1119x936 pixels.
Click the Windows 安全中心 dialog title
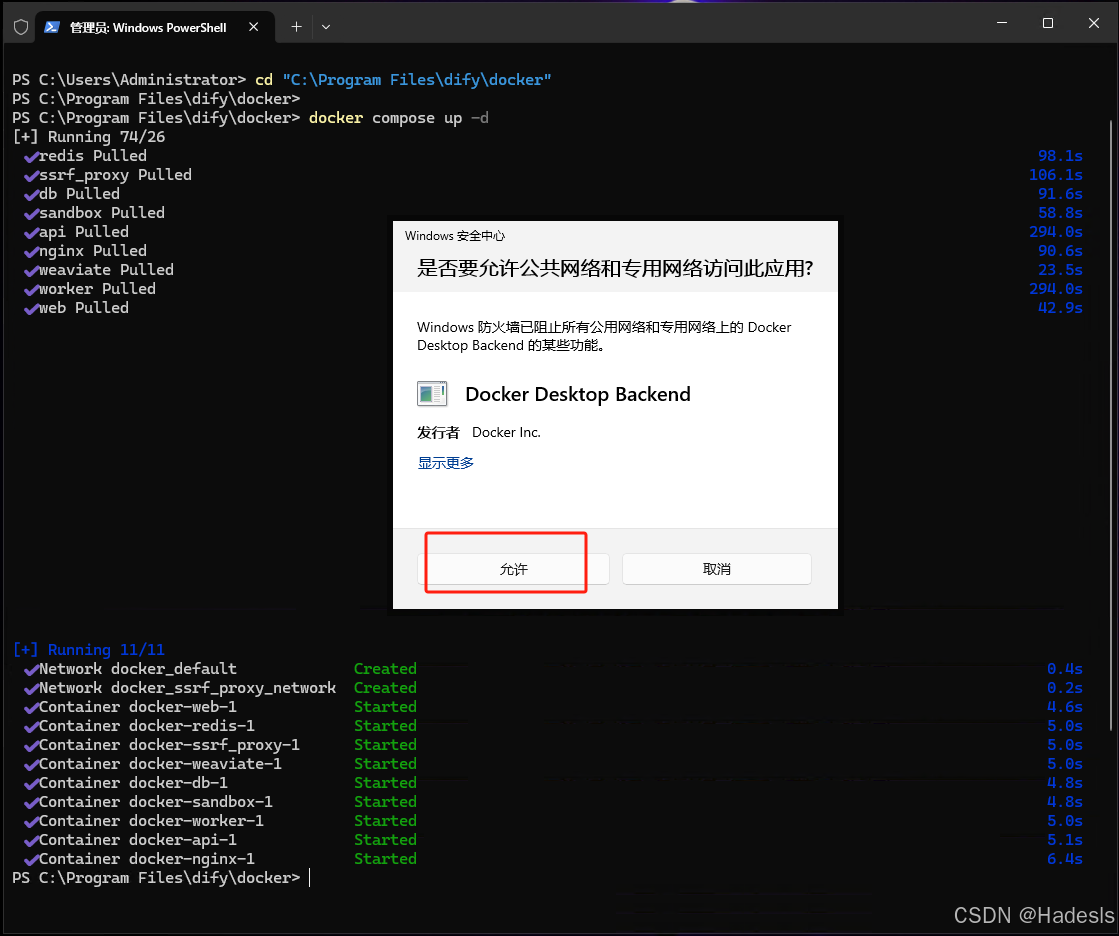455,235
